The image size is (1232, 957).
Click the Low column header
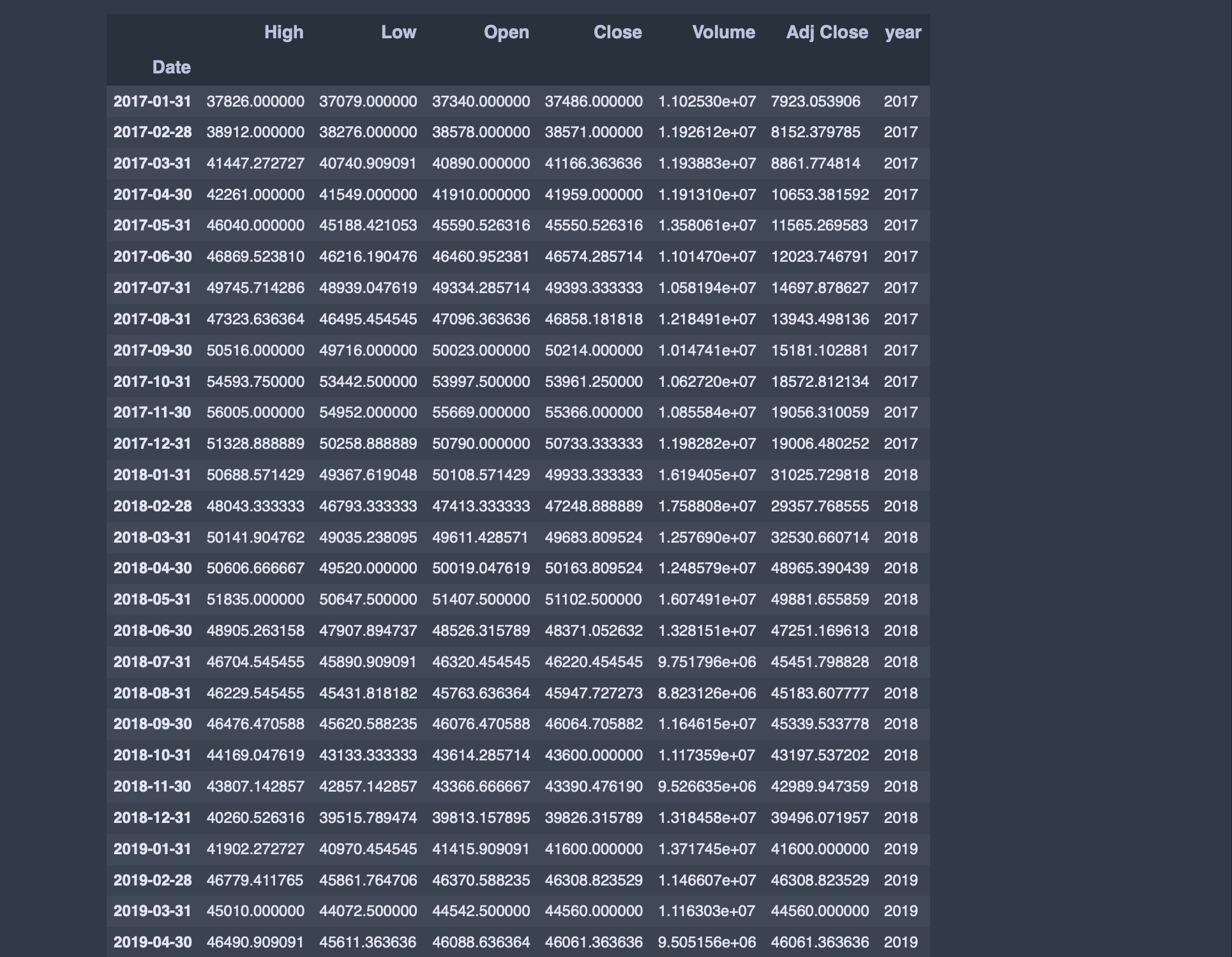[x=398, y=33]
